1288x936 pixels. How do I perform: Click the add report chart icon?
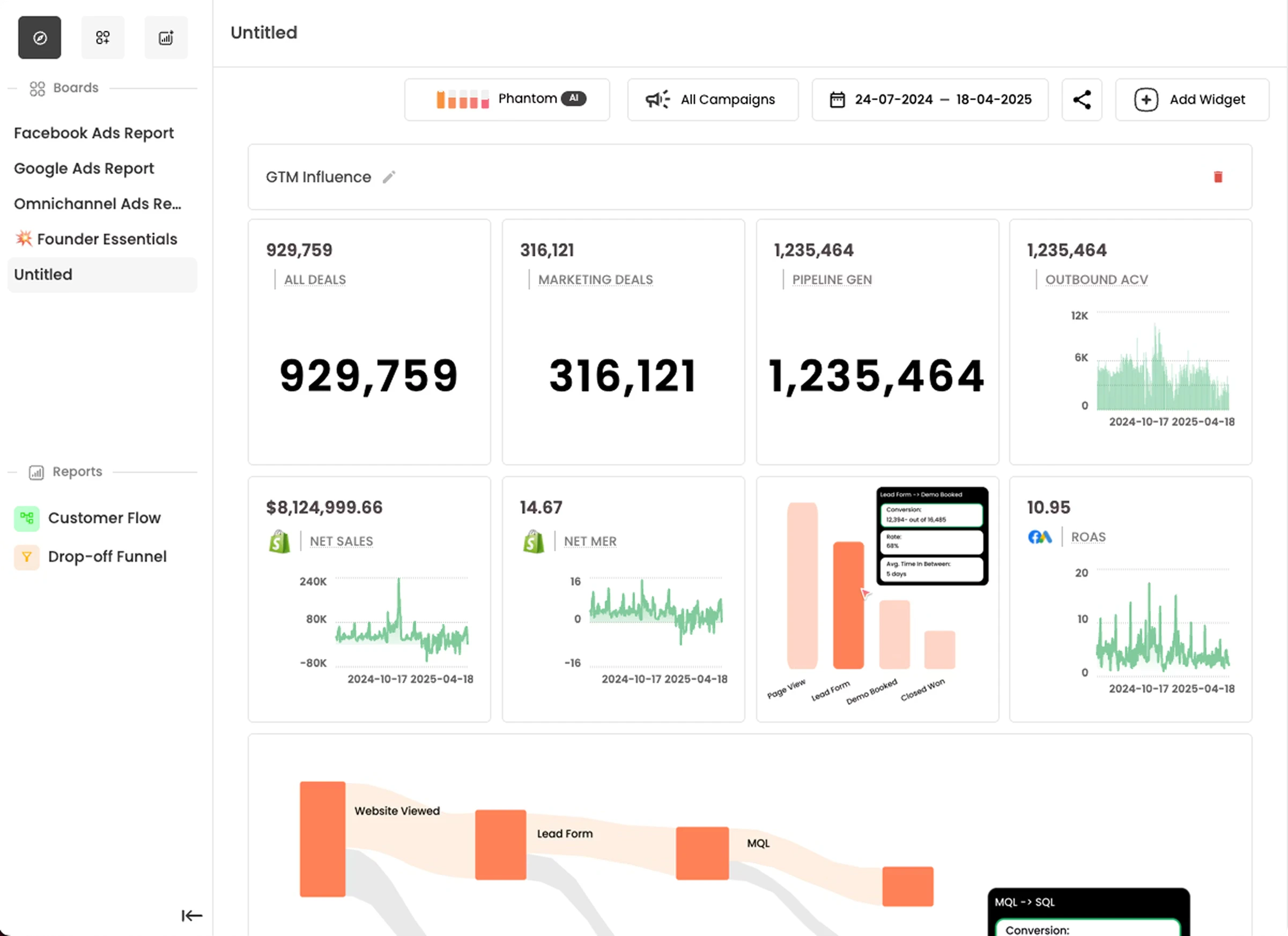166,38
